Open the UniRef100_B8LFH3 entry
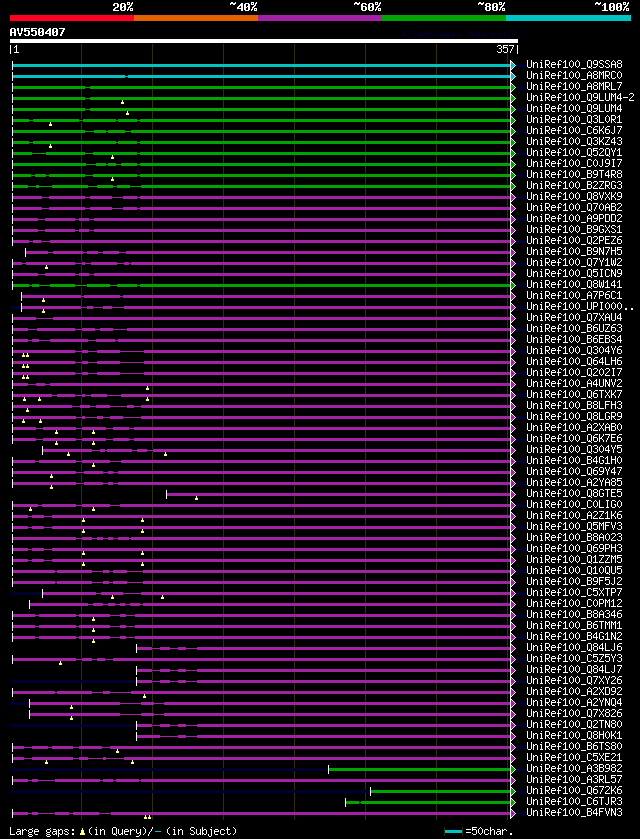 (x=574, y=406)
